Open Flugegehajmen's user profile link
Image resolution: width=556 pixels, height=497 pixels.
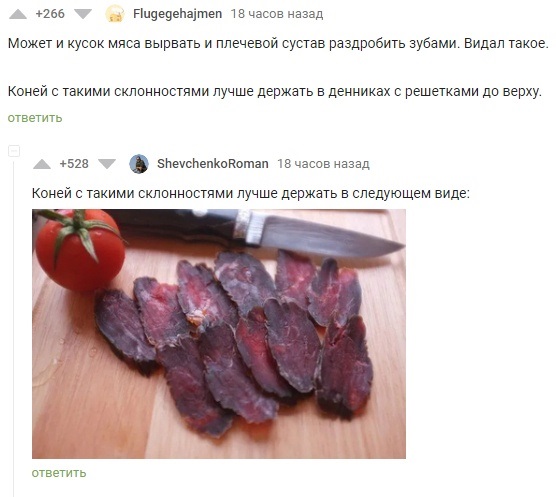pos(177,14)
